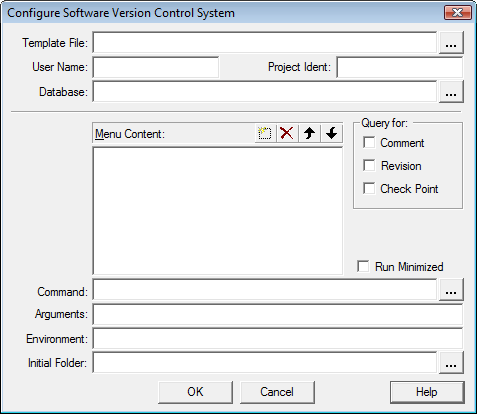Focus the User Name field
Image resolution: width=477 pixels, height=414 pixels.
[x=156, y=67]
